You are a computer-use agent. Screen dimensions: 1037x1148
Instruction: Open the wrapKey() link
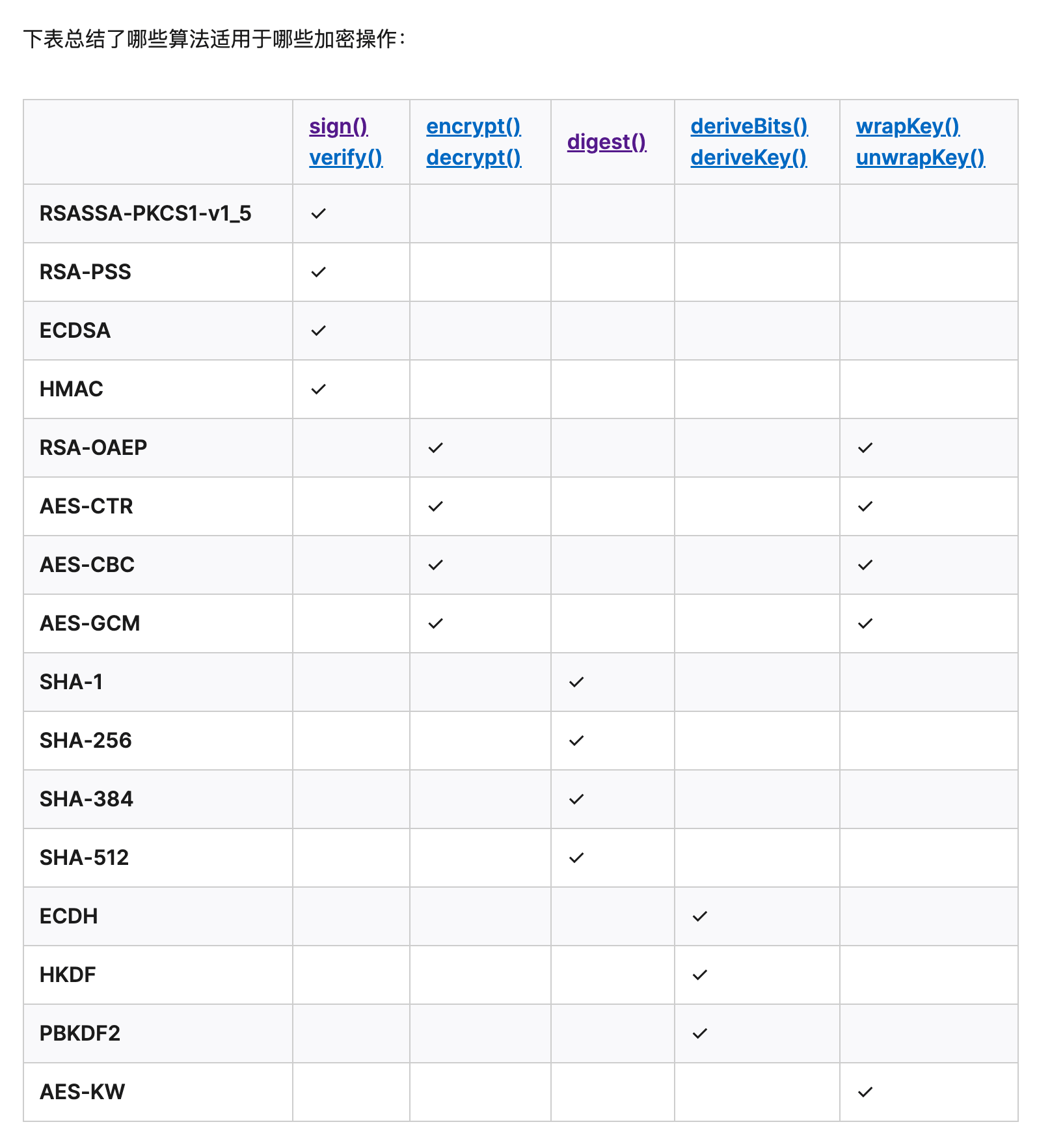908,126
